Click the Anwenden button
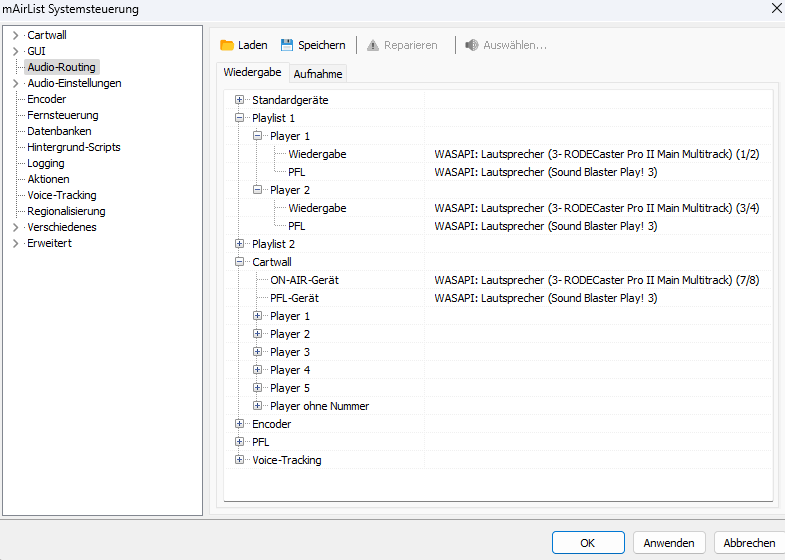Image resolution: width=785 pixels, height=560 pixels. click(x=669, y=543)
